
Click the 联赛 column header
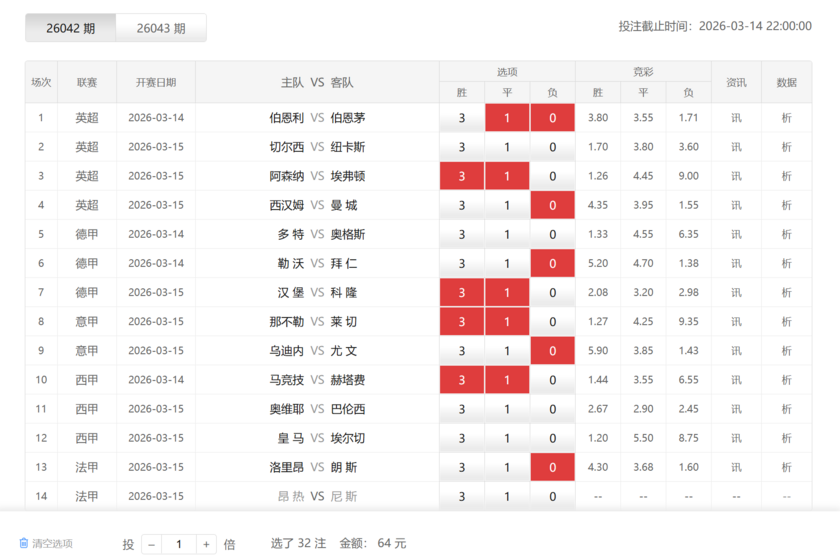point(87,82)
